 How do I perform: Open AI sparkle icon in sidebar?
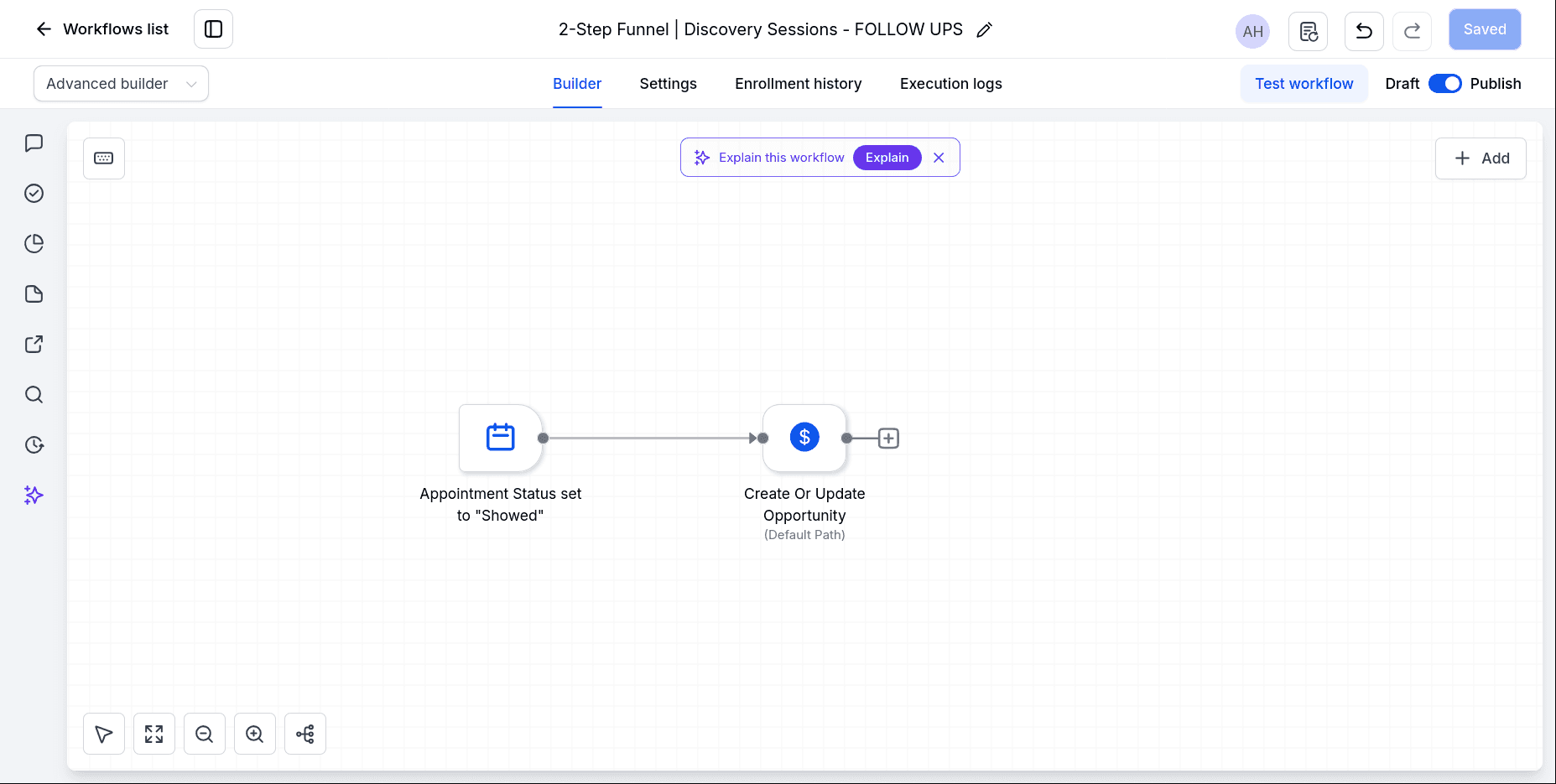pyautogui.click(x=34, y=496)
